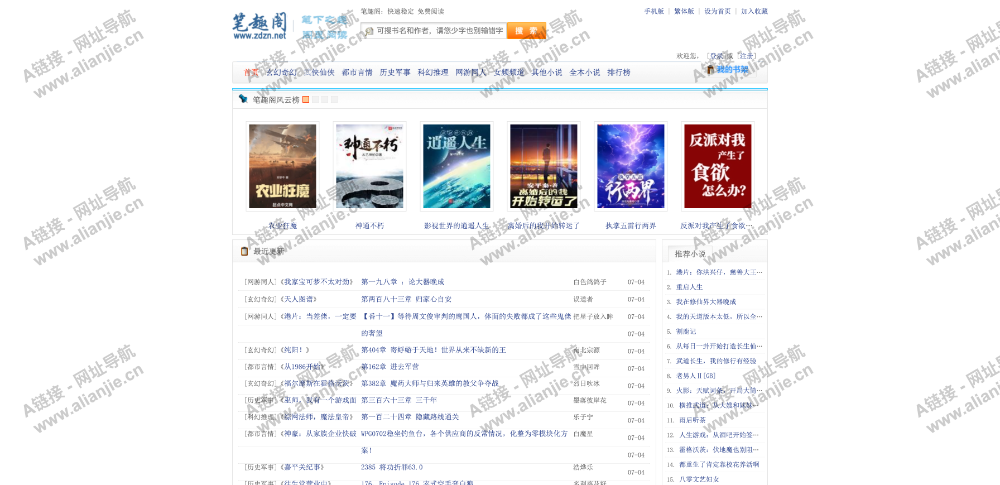
Task: Open the 全本小说 tab
Action: [x=585, y=72]
